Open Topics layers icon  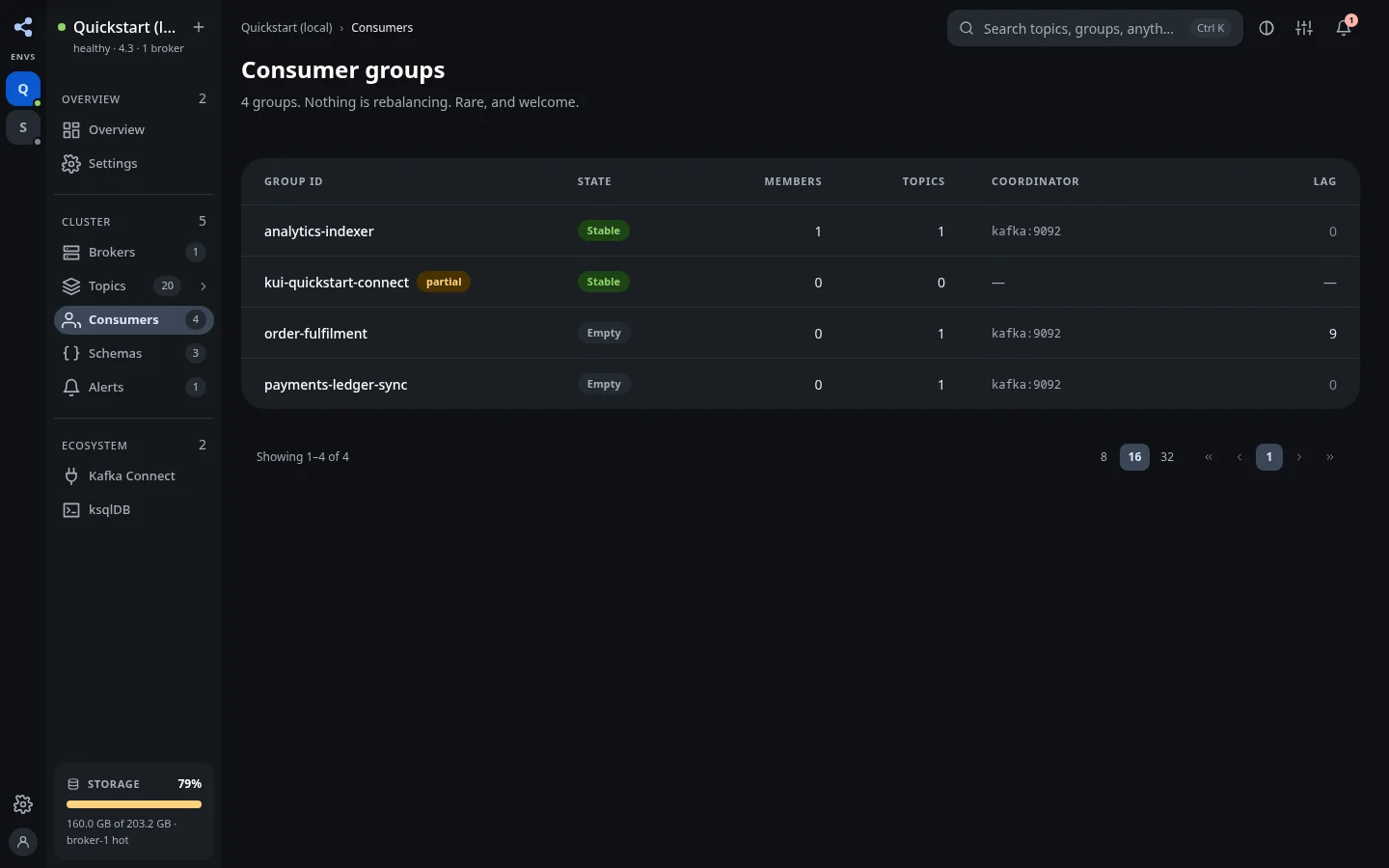pos(71,286)
